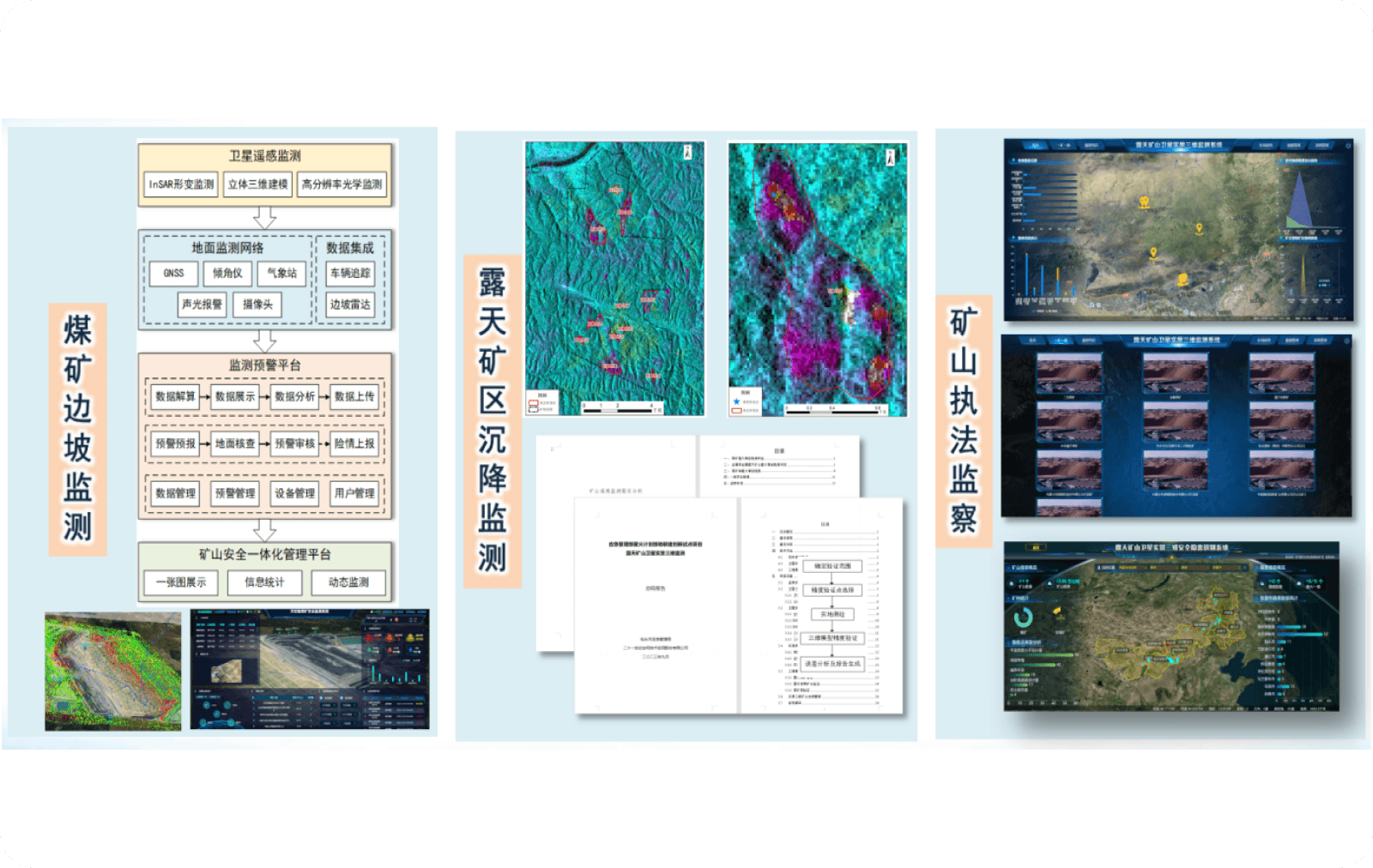Switch to the 动态监测 box
The height and width of the screenshot is (868, 1373).
(x=348, y=582)
